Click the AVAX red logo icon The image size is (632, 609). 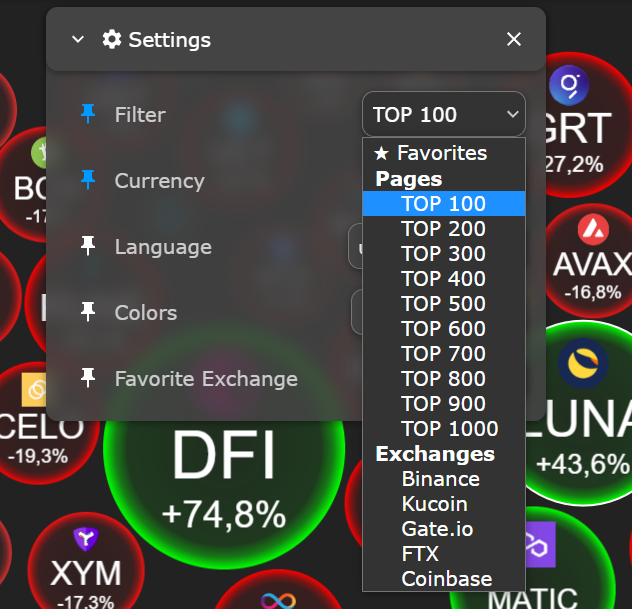(593, 230)
